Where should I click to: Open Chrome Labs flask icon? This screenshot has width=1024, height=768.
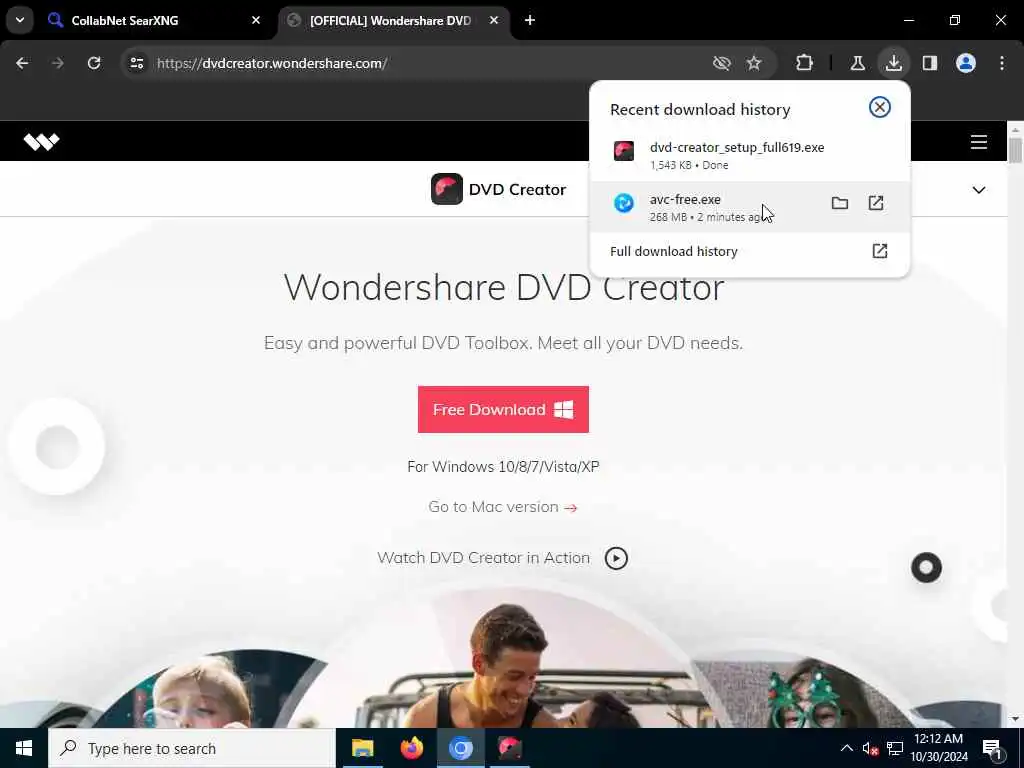pyautogui.click(x=857, y=63)
